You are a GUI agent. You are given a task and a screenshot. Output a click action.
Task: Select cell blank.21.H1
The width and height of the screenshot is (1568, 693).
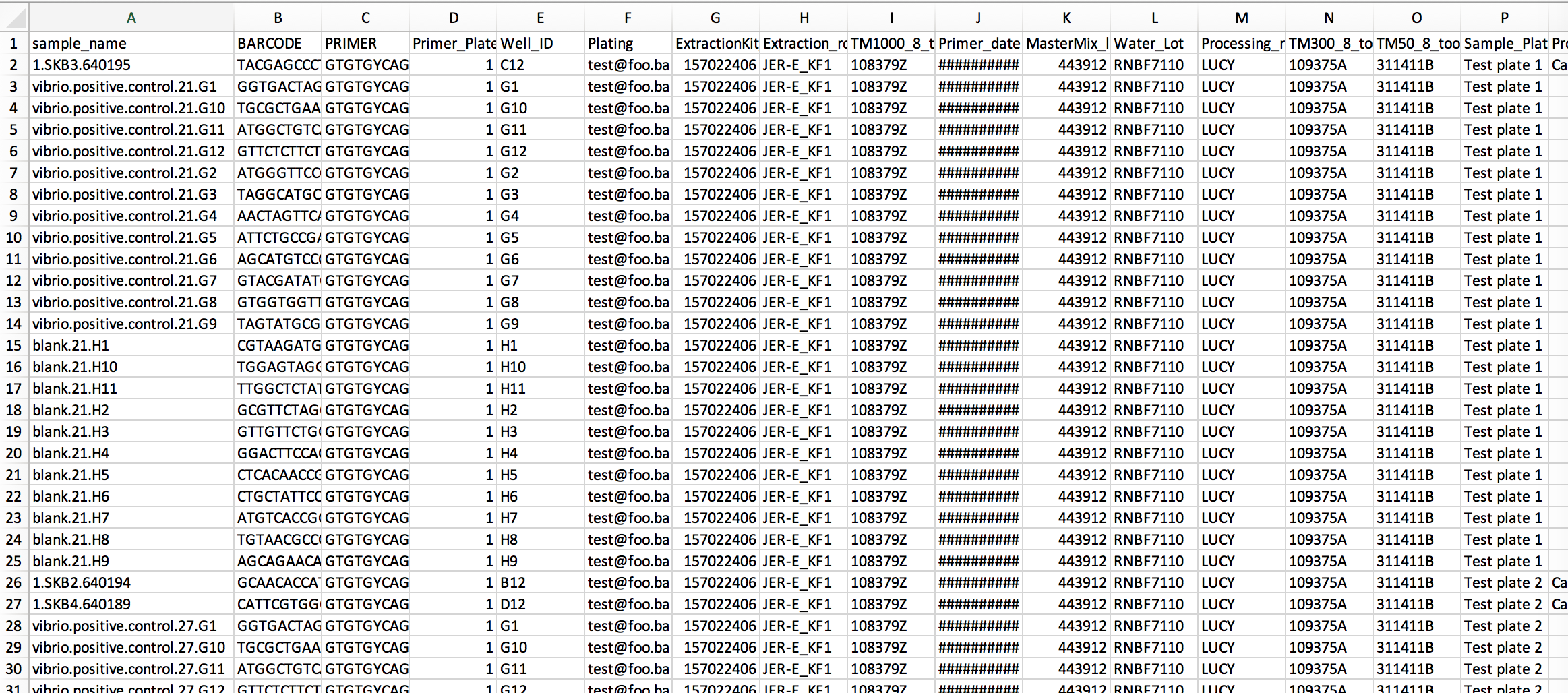click(131, 345)
